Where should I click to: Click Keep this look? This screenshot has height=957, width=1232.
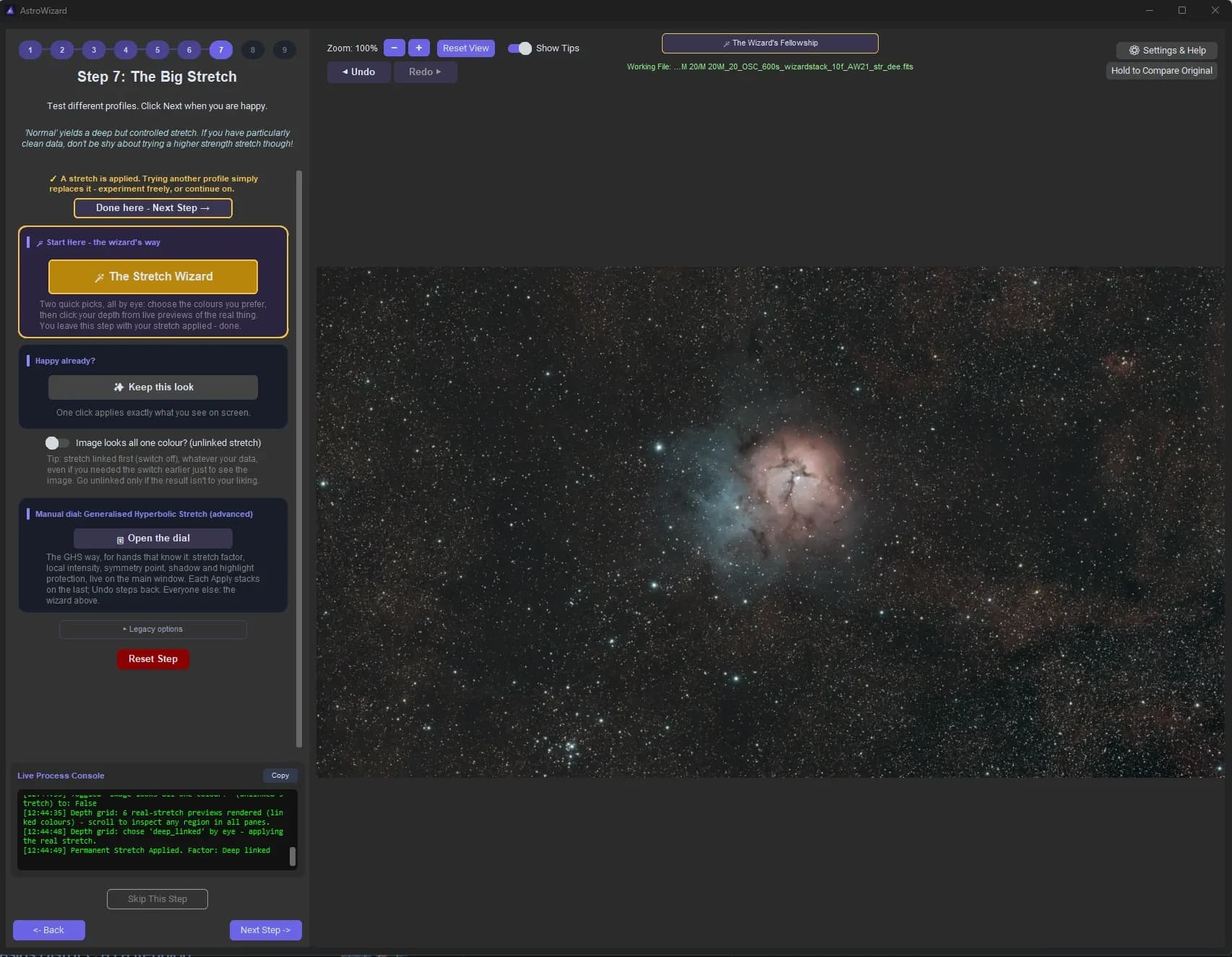pyautogui.click(x=153, y=387)
